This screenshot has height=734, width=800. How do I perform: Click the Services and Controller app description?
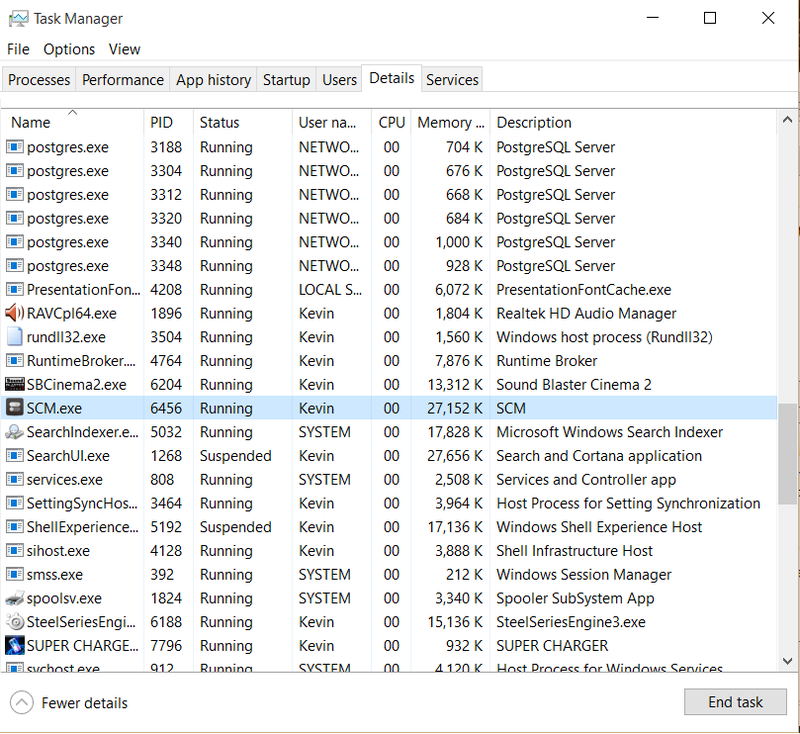pos(586,480)
